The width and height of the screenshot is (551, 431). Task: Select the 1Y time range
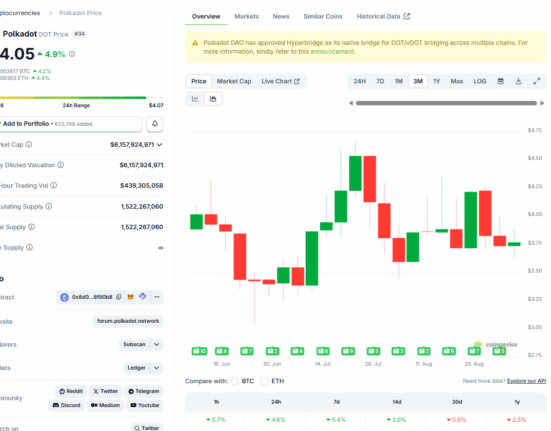436,81
